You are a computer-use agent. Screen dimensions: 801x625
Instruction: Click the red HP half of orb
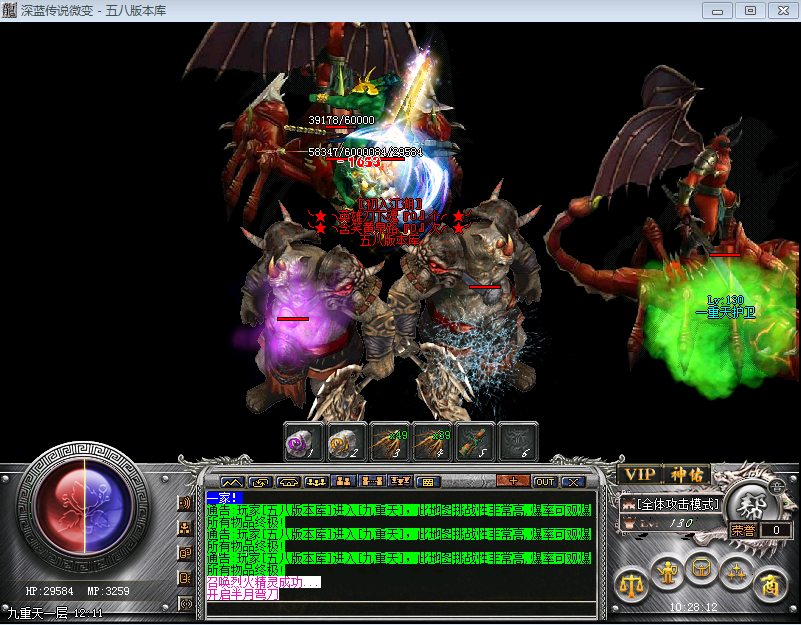click(60, 507)
